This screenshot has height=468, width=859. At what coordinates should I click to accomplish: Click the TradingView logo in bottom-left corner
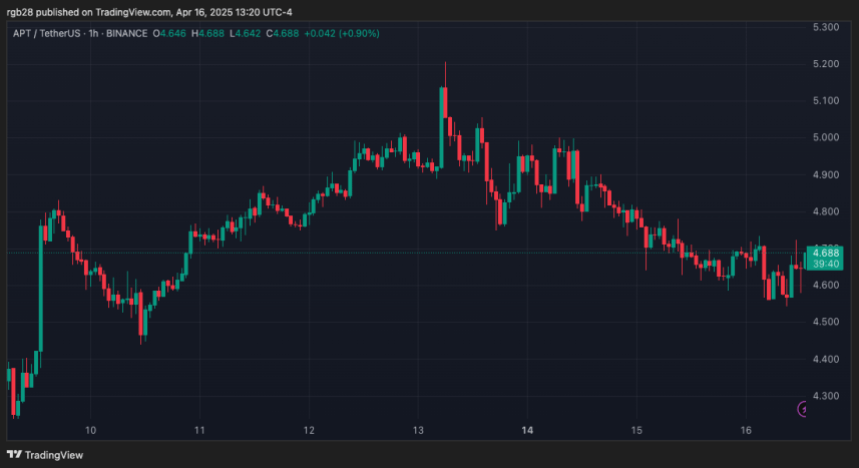click(48, 453)
